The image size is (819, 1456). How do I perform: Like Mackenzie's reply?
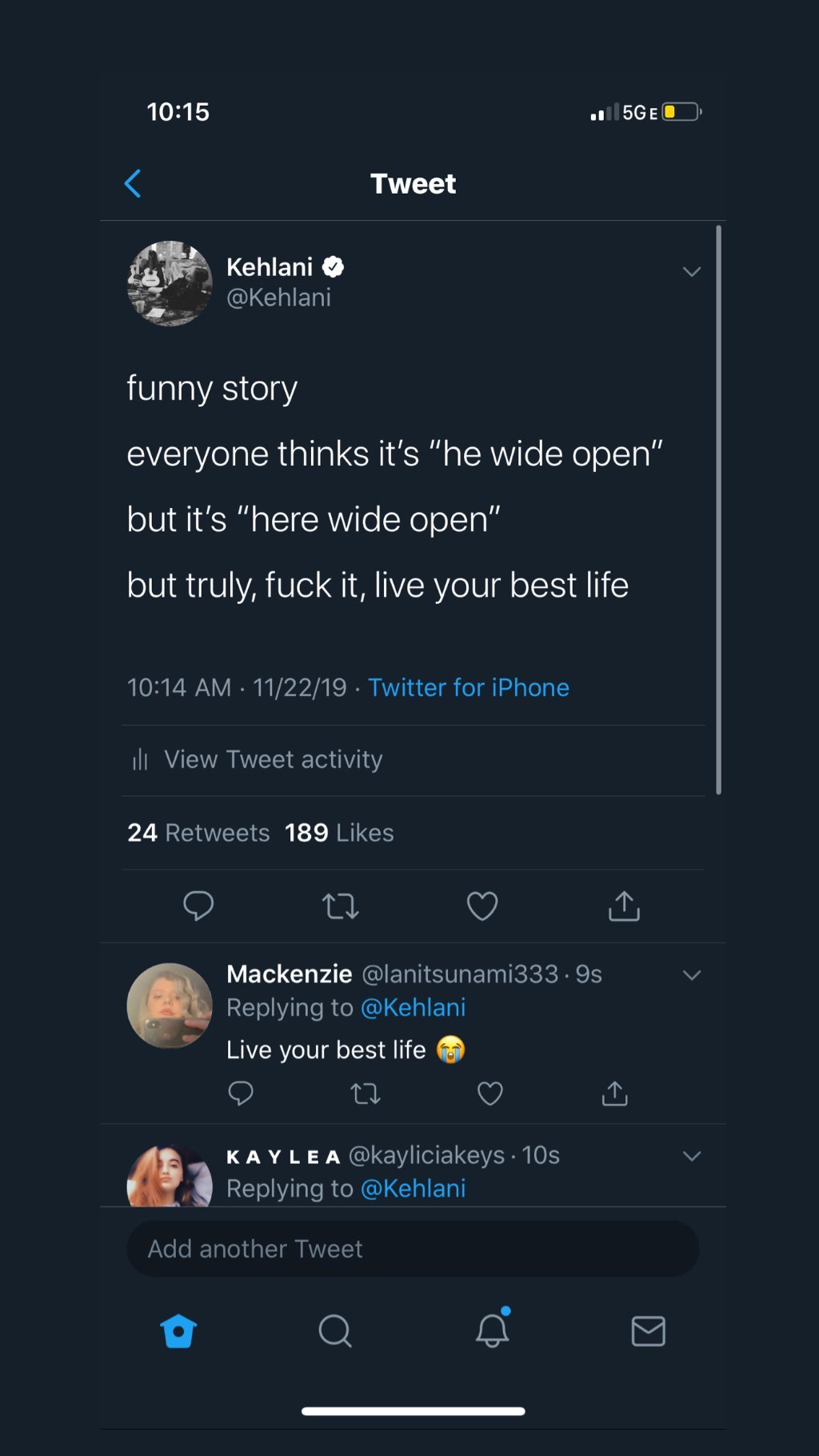coord(489,1093)
